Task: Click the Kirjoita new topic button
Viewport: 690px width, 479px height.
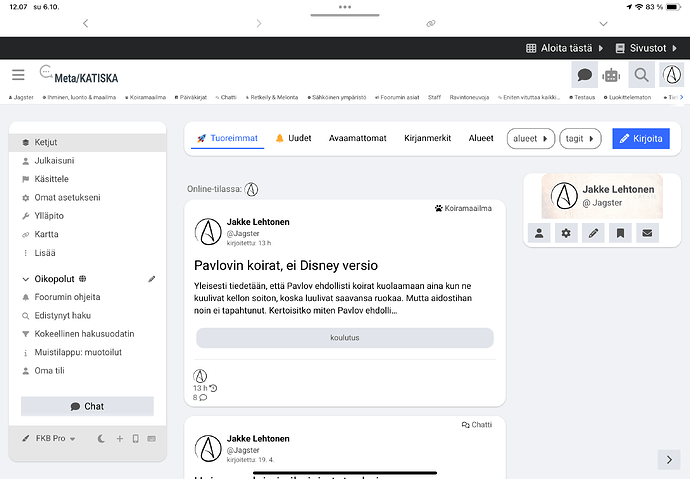Action: [x=641, y=139]
